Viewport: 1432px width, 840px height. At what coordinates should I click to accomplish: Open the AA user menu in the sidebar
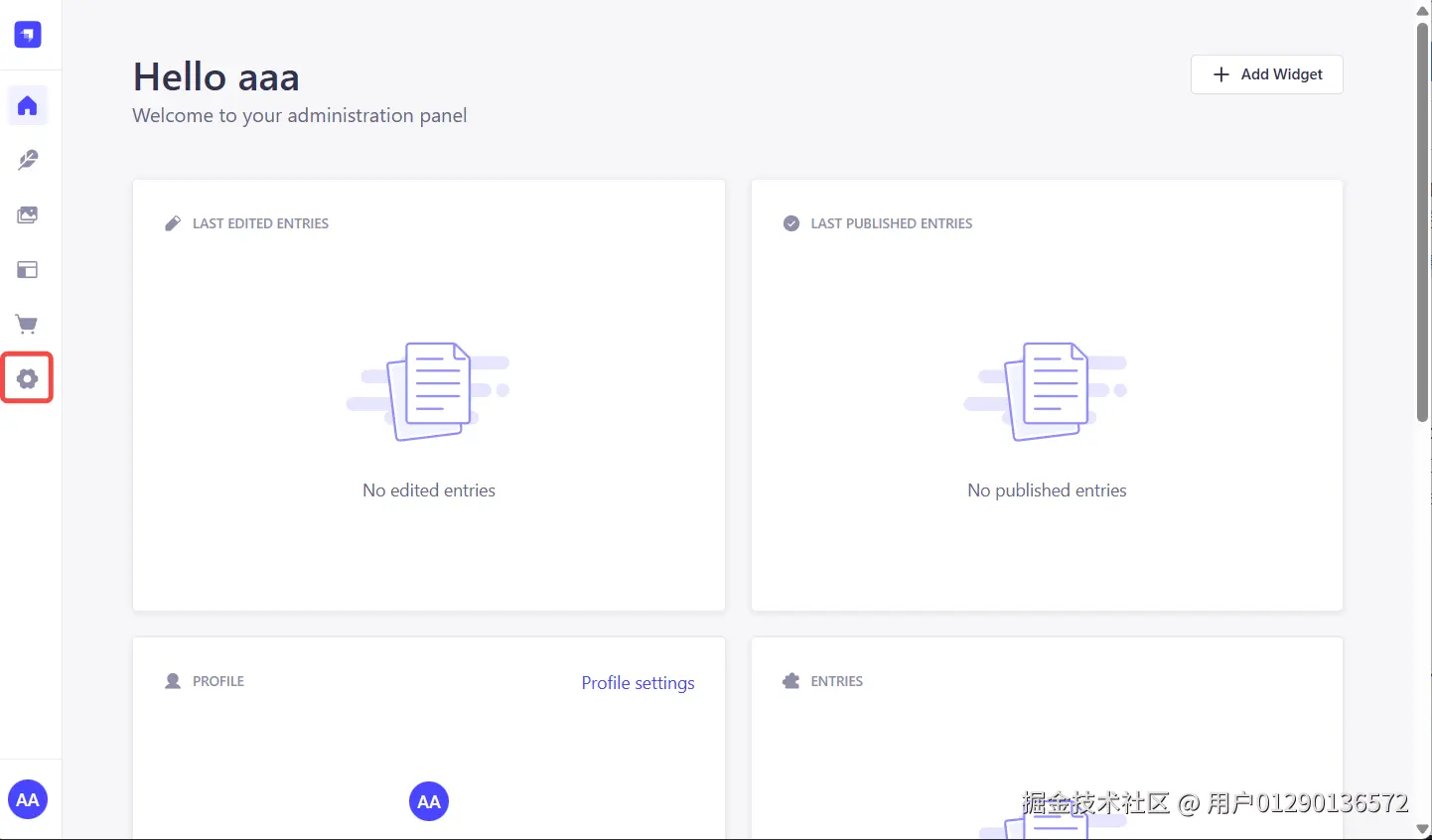pos(28,799)
